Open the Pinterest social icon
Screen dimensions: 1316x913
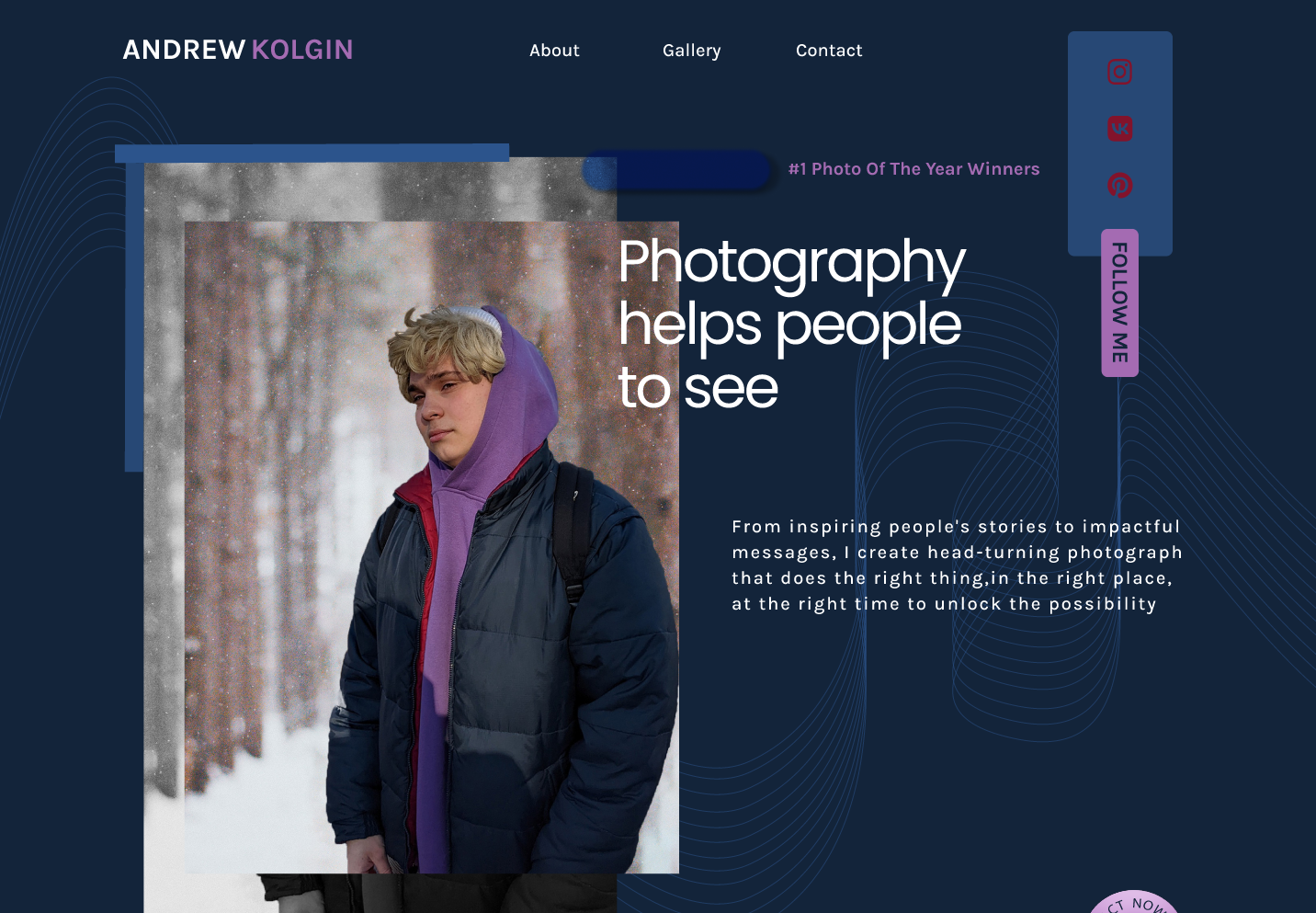pyautogui.click(x=1119, y=185)
